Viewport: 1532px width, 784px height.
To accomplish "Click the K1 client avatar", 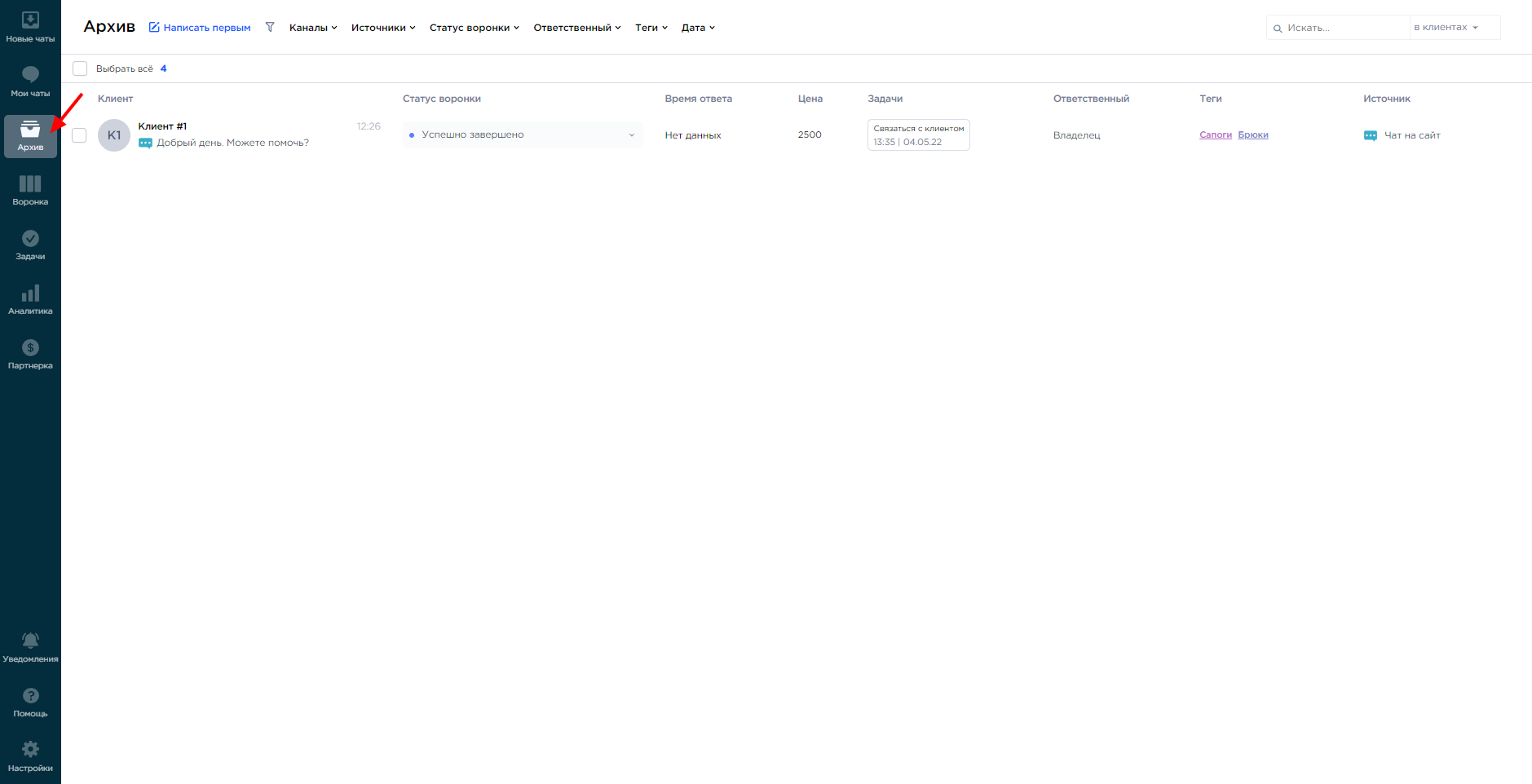I will pos(114,135).
